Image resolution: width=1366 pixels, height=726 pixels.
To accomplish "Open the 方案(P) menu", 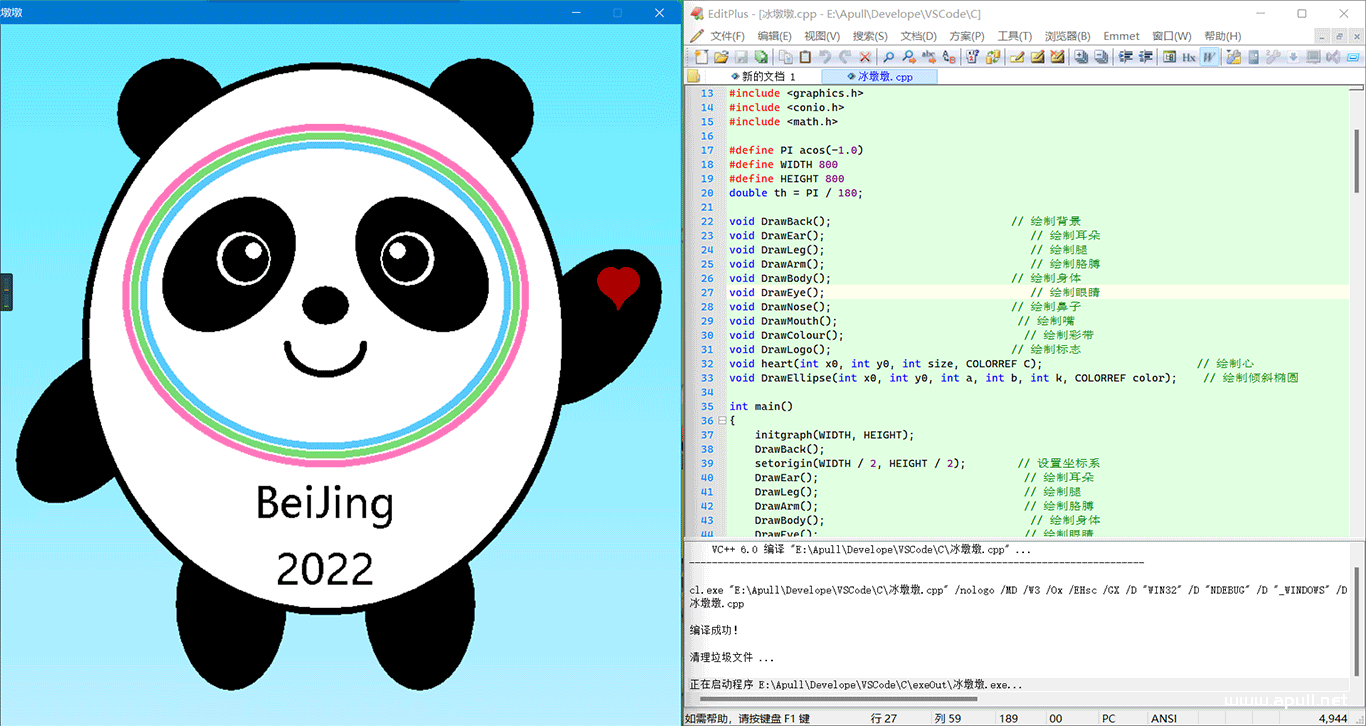I will click(x=967, y=36).
